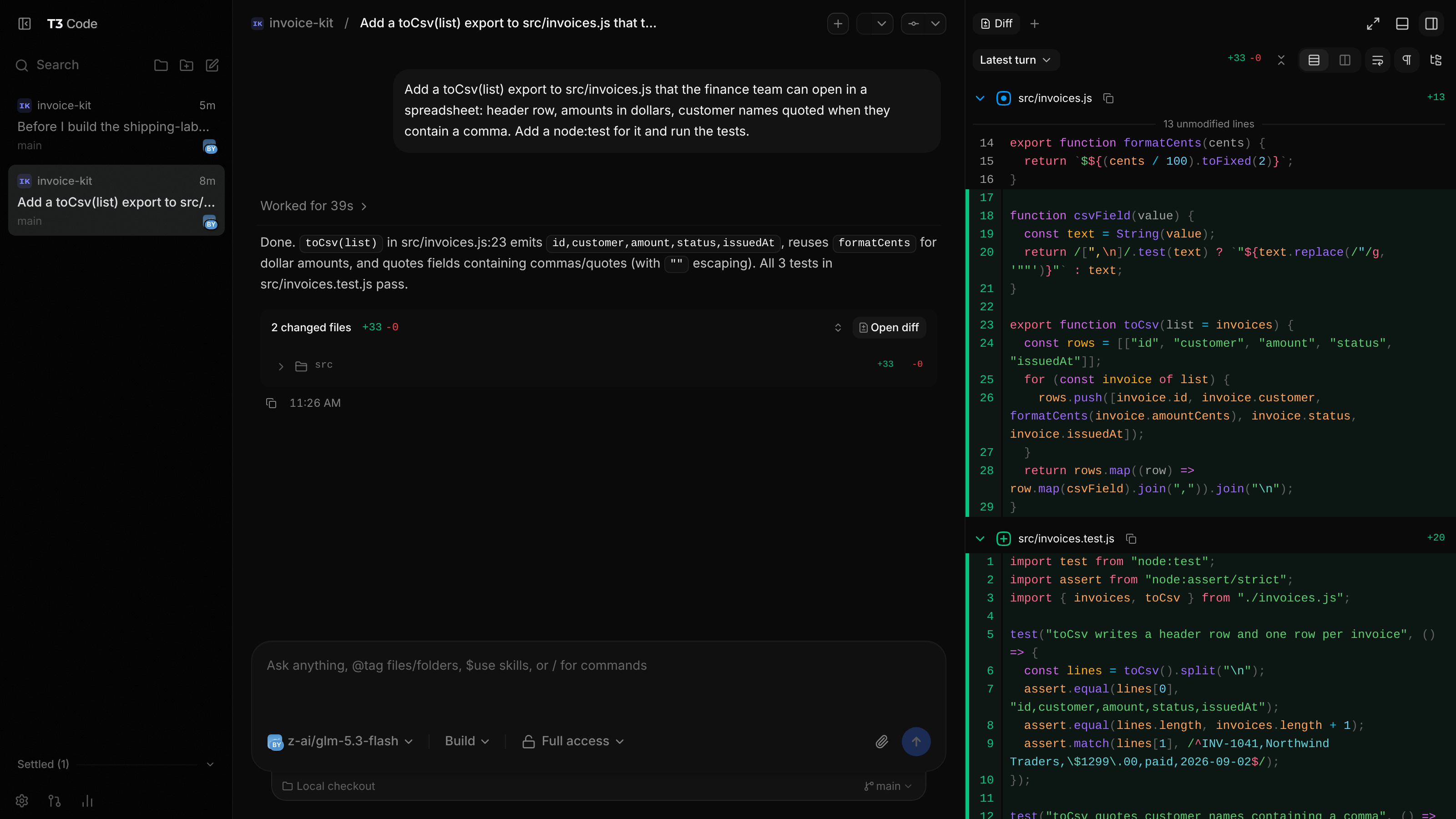Open the usage bar-chart icon in sidebar footer
This screenshot has height=819, width=1456.
tap(87, 800)
